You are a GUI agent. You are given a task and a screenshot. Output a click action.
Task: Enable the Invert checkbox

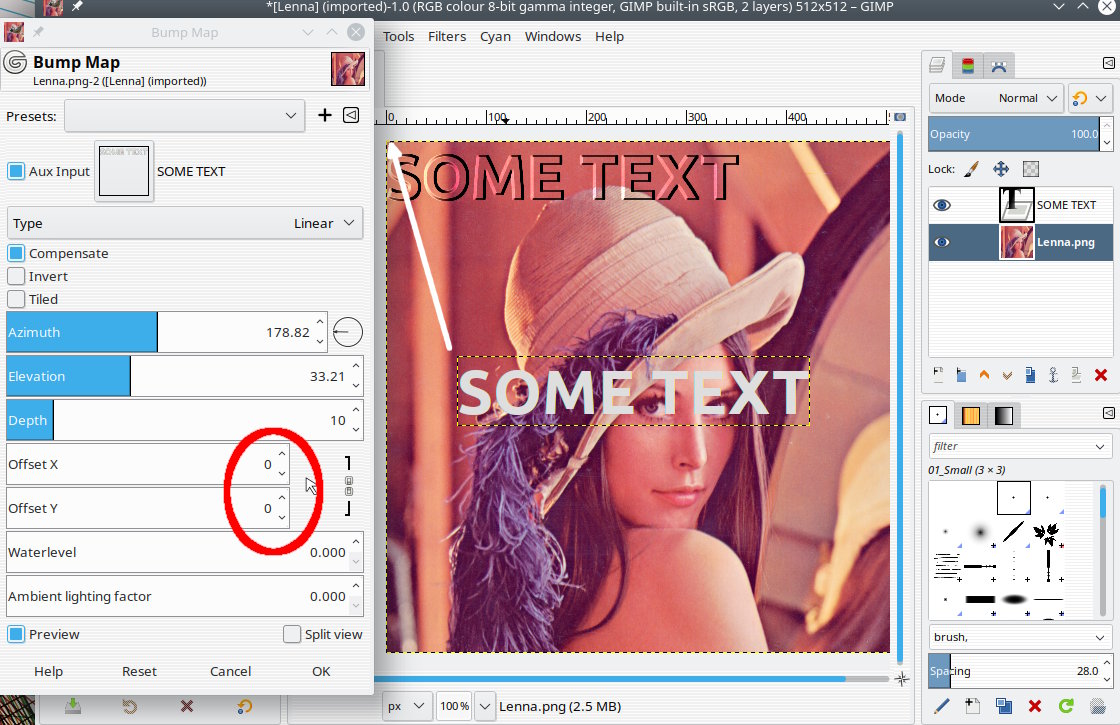tap(16, 276)
